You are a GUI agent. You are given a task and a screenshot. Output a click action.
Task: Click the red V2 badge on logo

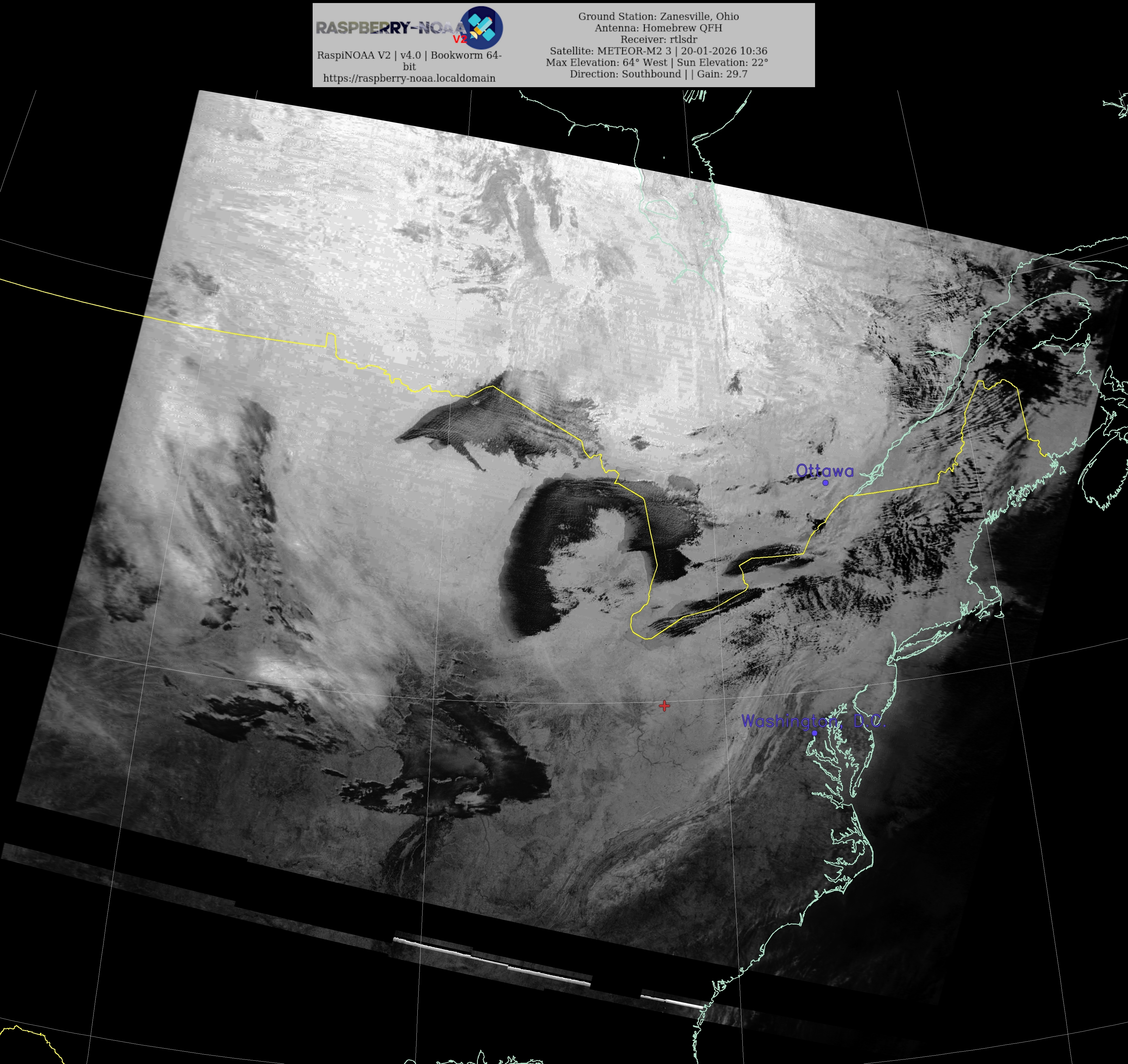click(x=460, y=39)
